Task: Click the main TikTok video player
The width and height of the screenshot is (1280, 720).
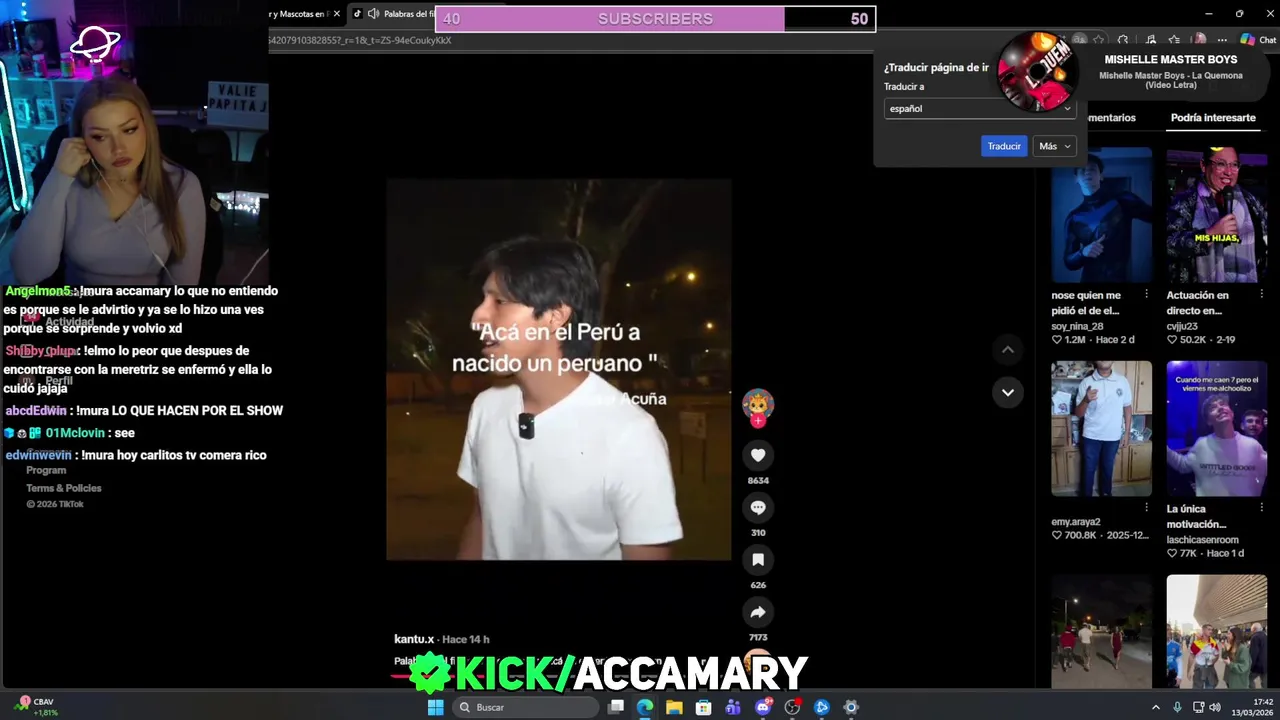Action: pos(558,369)
